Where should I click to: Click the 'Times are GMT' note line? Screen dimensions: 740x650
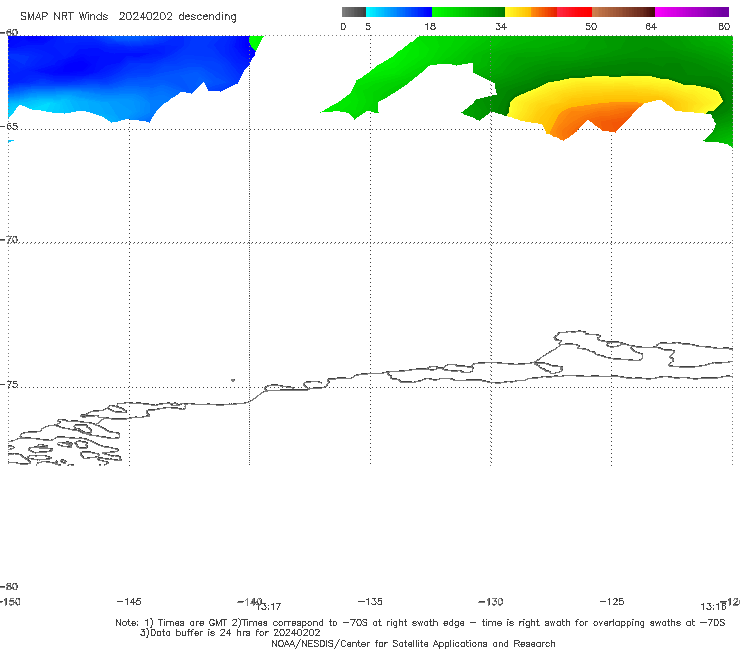(x=420, y=623)
